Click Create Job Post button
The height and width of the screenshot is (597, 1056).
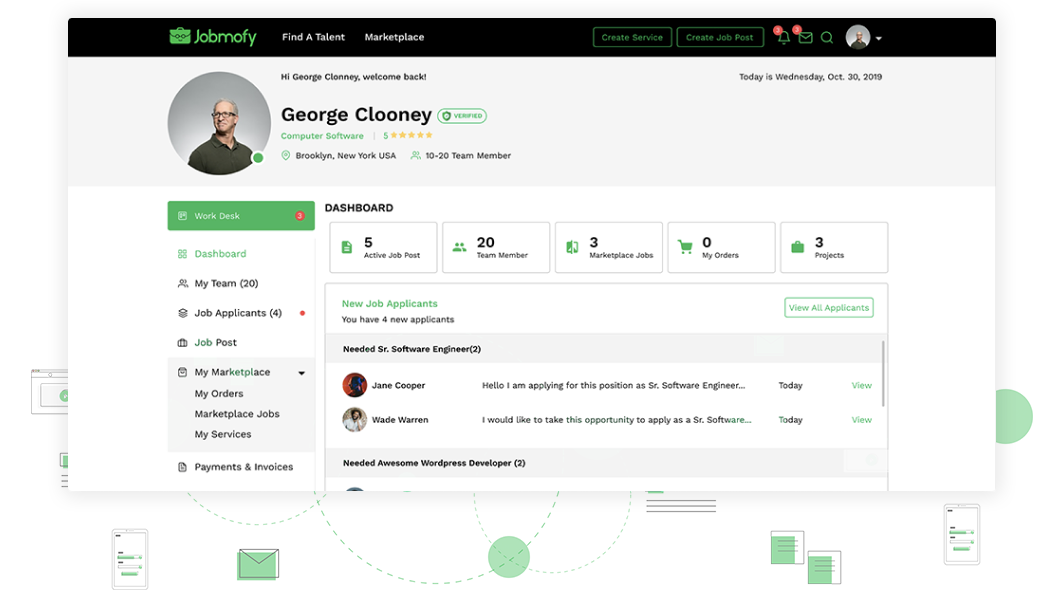(x=719, y=37)
